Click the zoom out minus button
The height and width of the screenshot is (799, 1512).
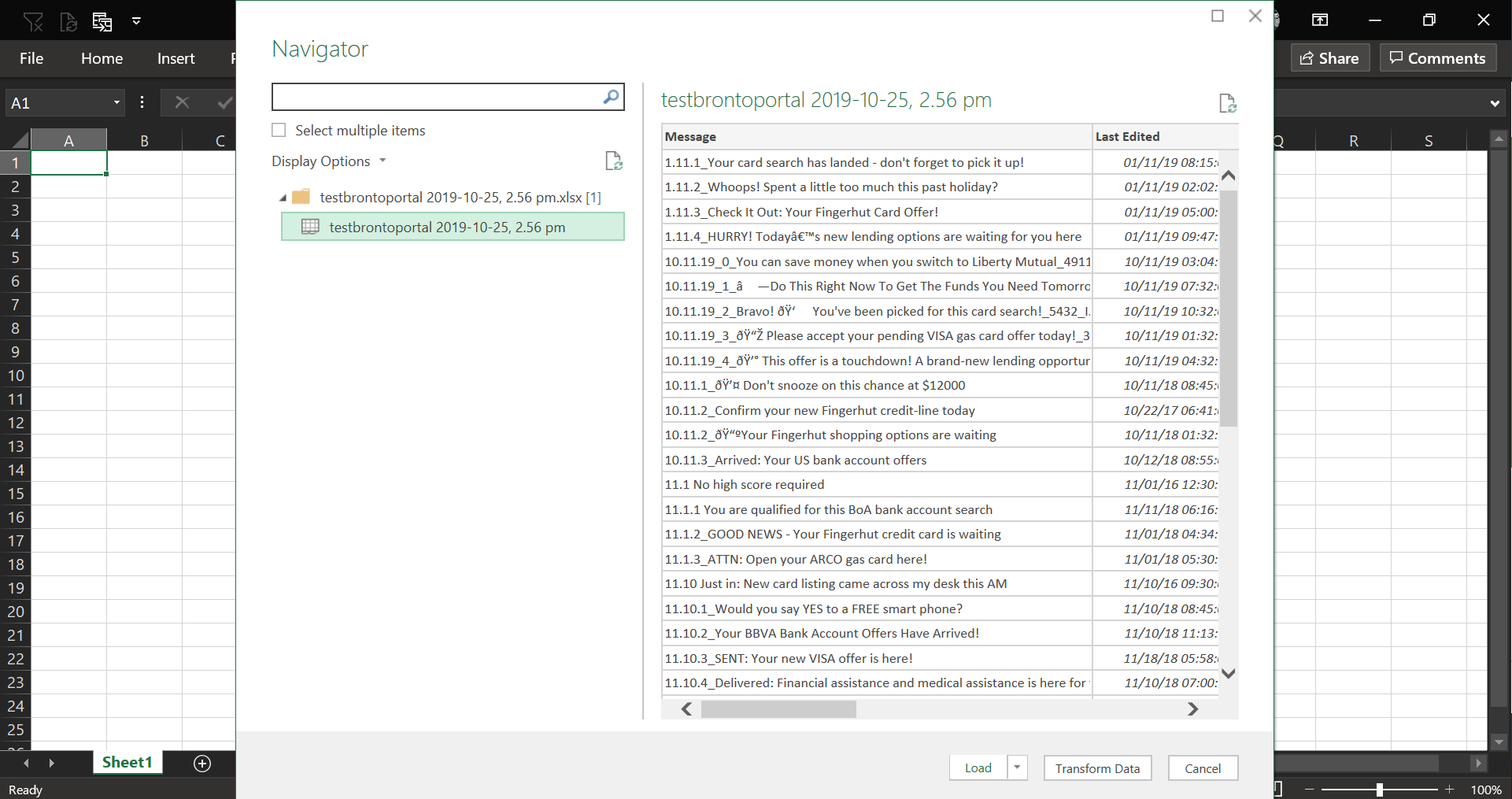pos(1310,789)
